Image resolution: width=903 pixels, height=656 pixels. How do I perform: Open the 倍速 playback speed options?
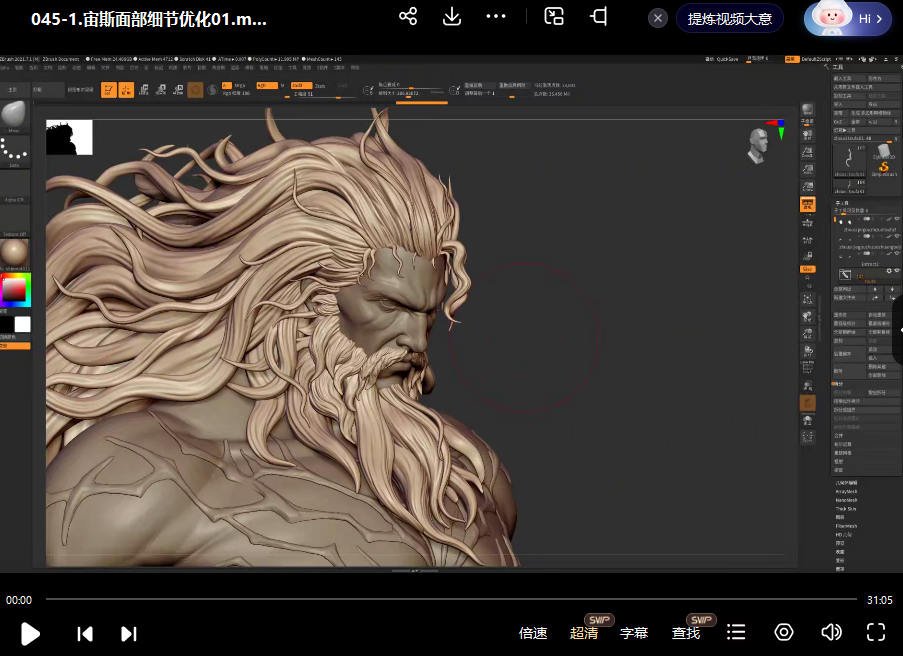click(x=533, y=633)
